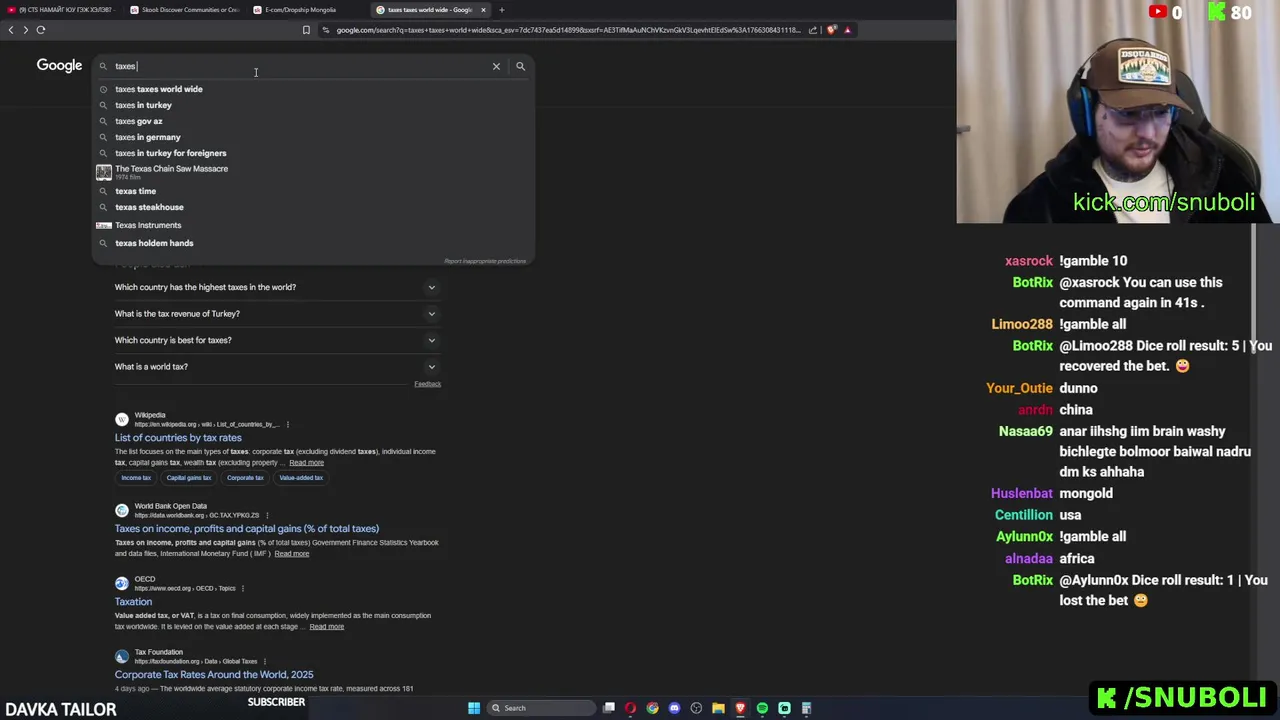Open options for OECD result
Screen dimensions: 1280x720
(x=243, y=588)
